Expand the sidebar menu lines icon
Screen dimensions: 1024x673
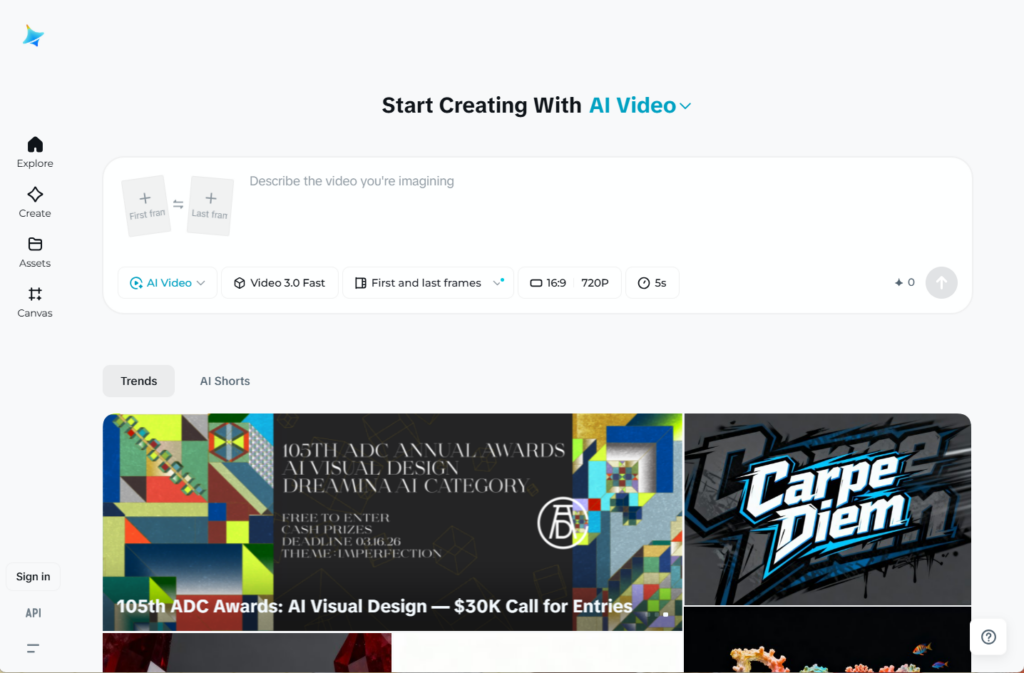33,648
